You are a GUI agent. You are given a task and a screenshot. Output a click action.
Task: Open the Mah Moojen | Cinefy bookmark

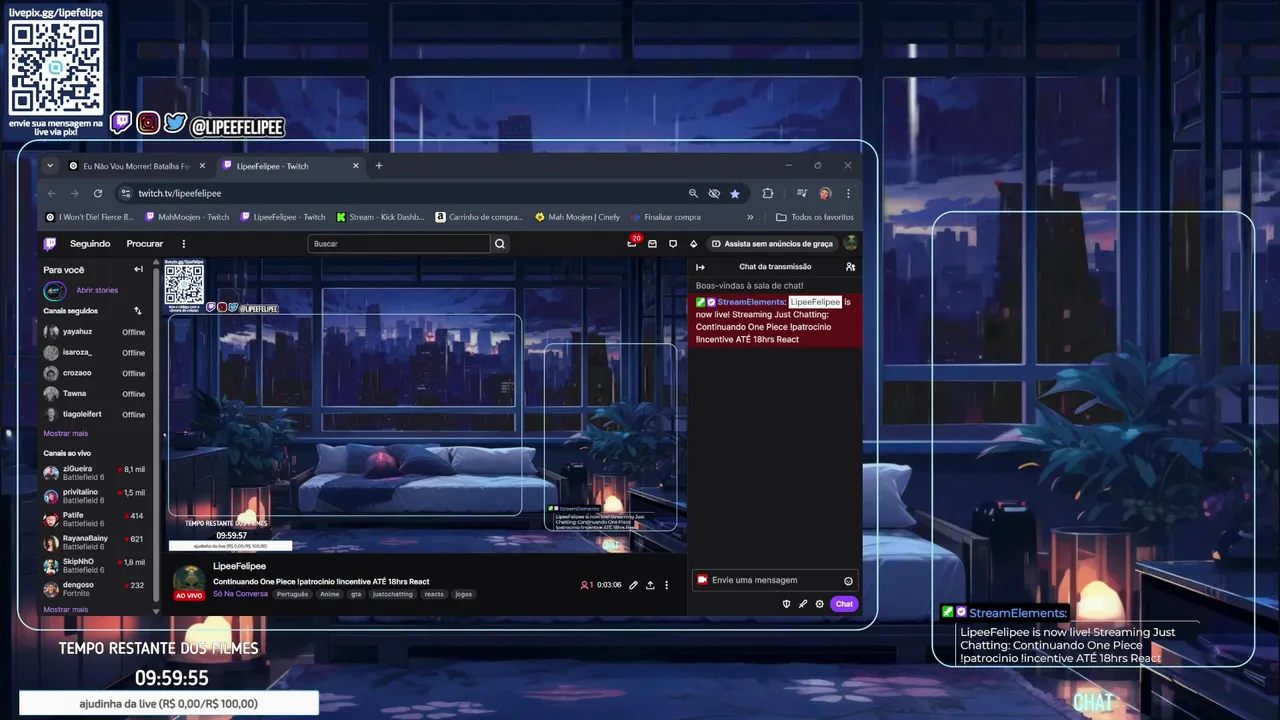pyautogui.click(x=578, y=217)
